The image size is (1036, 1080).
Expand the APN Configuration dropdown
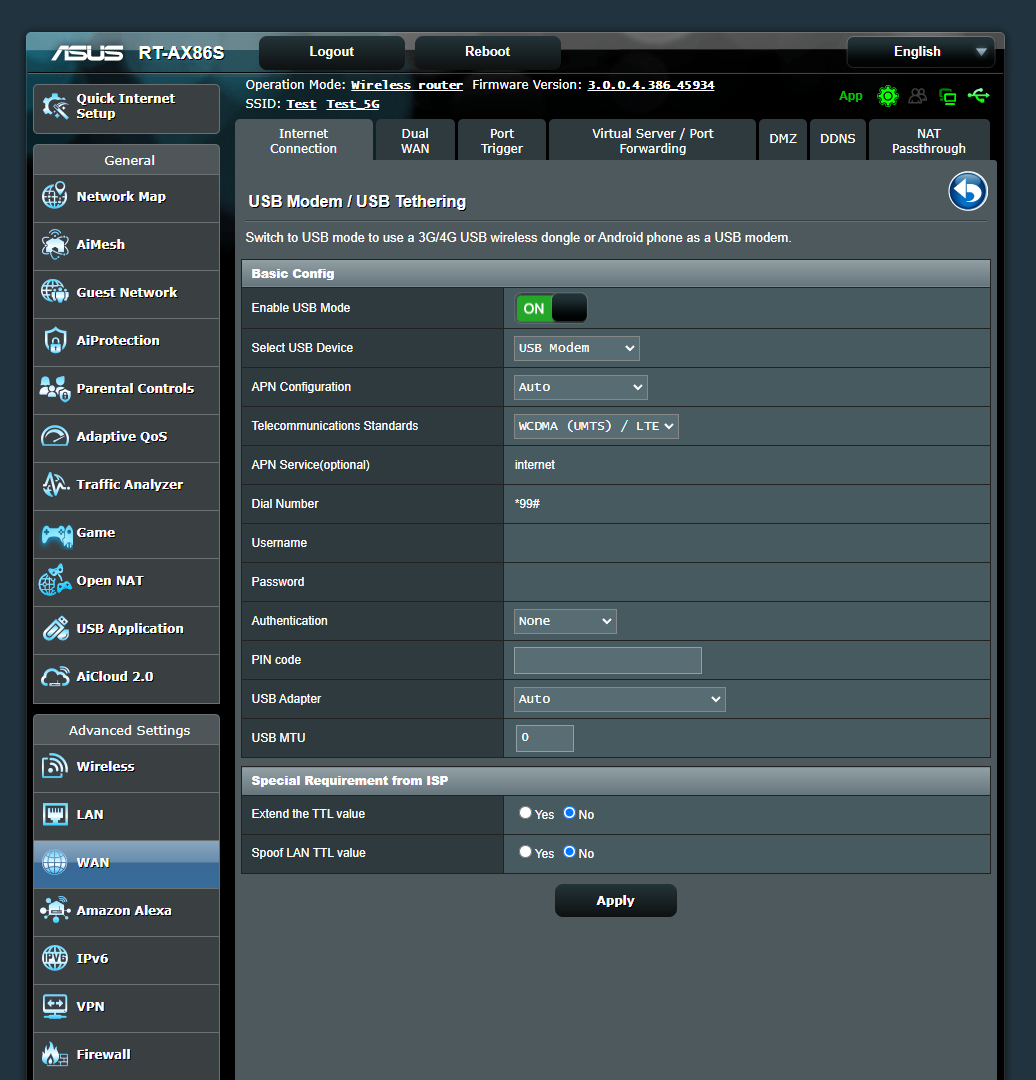click(580, 387)
